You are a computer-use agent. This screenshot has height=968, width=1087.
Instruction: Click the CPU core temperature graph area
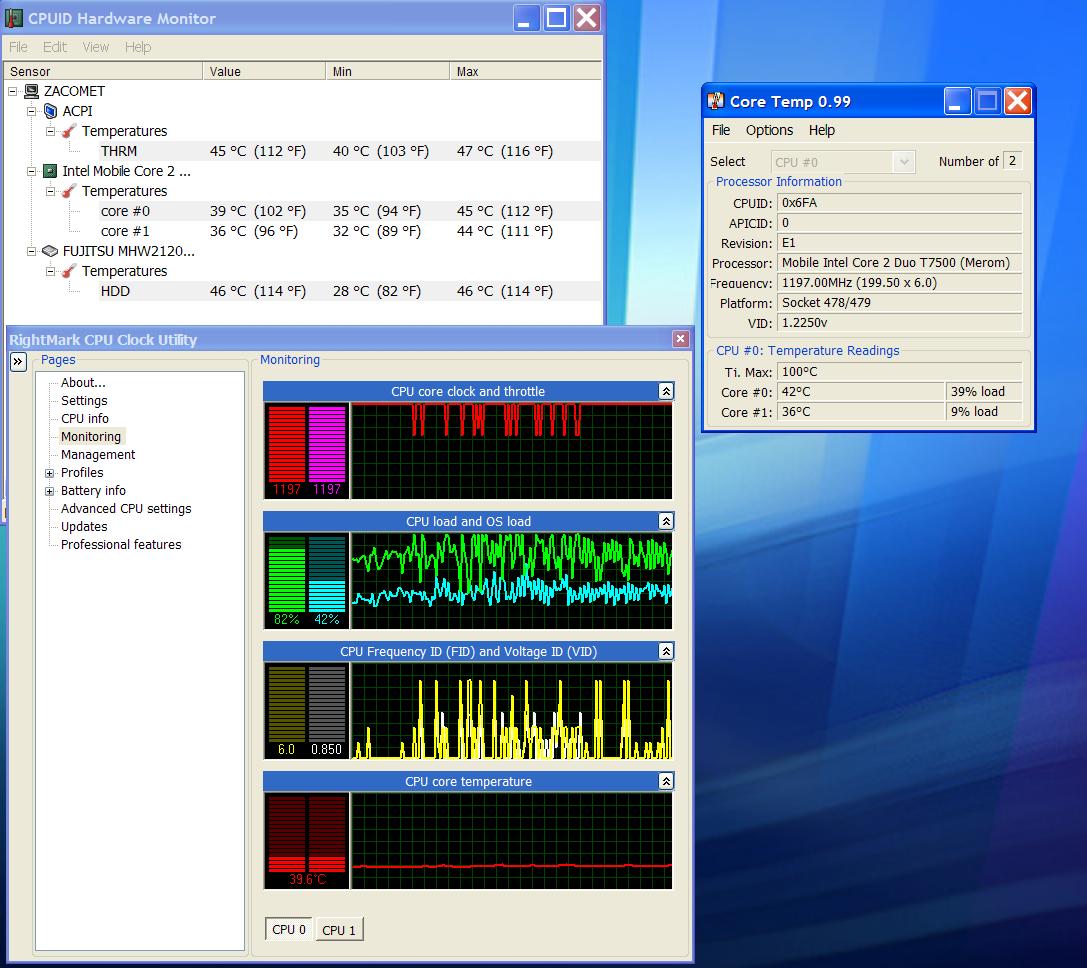tap(512, 840)
